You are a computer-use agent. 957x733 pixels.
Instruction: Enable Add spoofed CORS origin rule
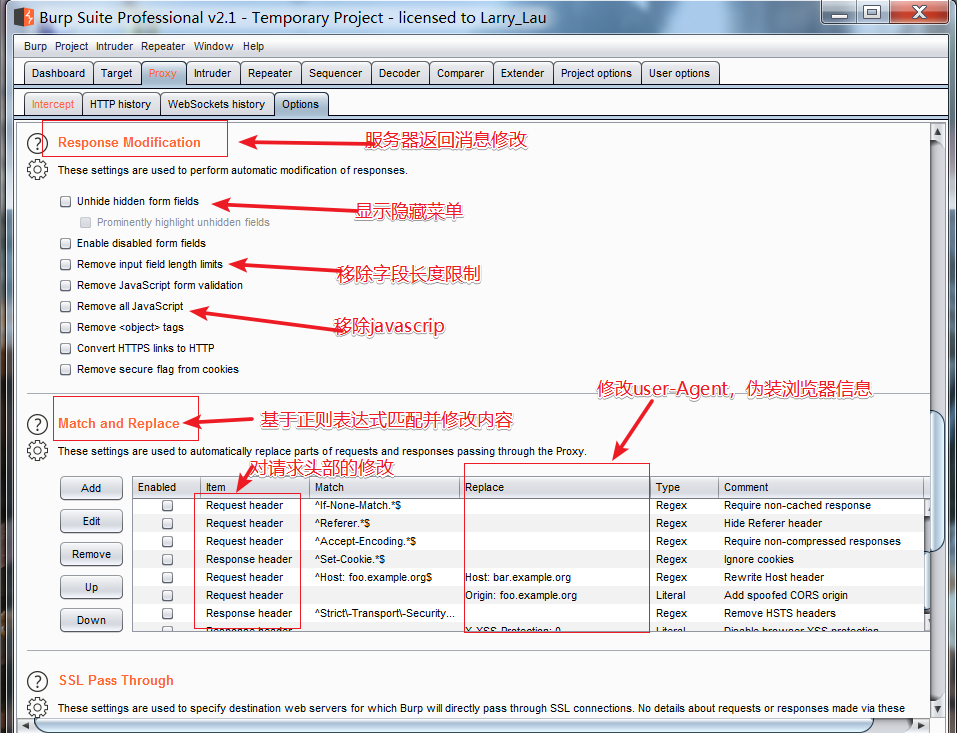click(167, 596)
